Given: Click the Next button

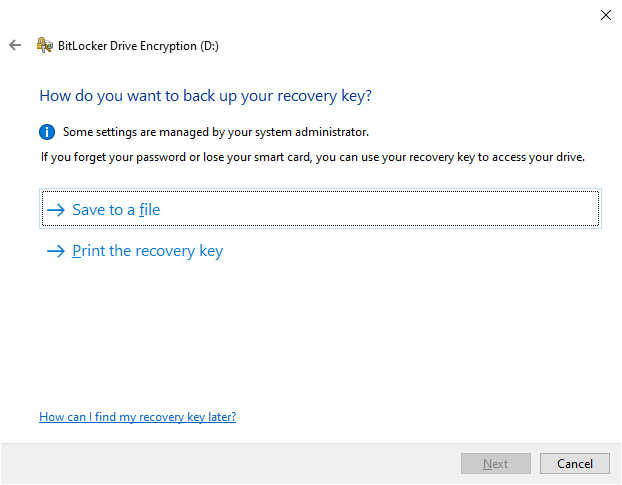Looking at the screenshot, I should [495, 464].
